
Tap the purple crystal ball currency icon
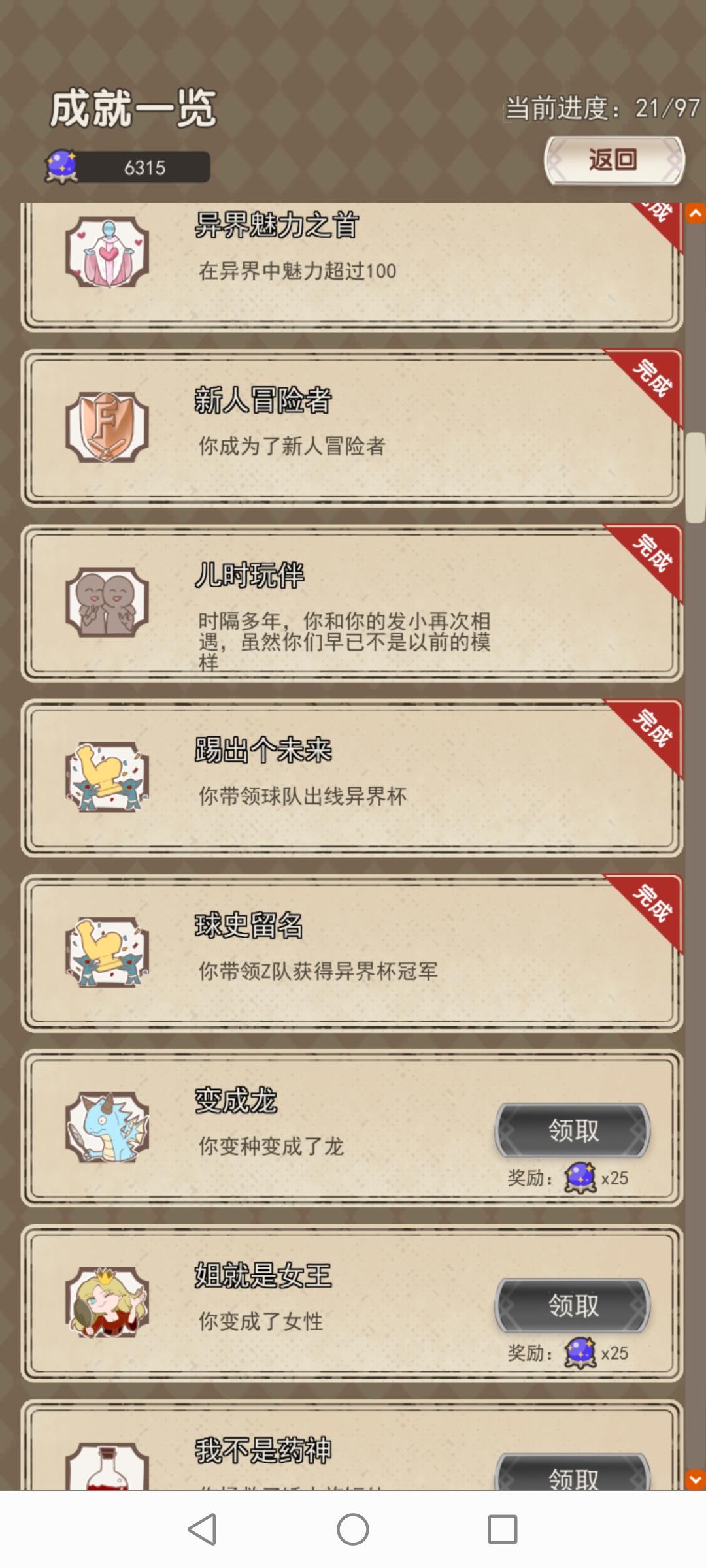pyautogui.click(x=61, y=167)
